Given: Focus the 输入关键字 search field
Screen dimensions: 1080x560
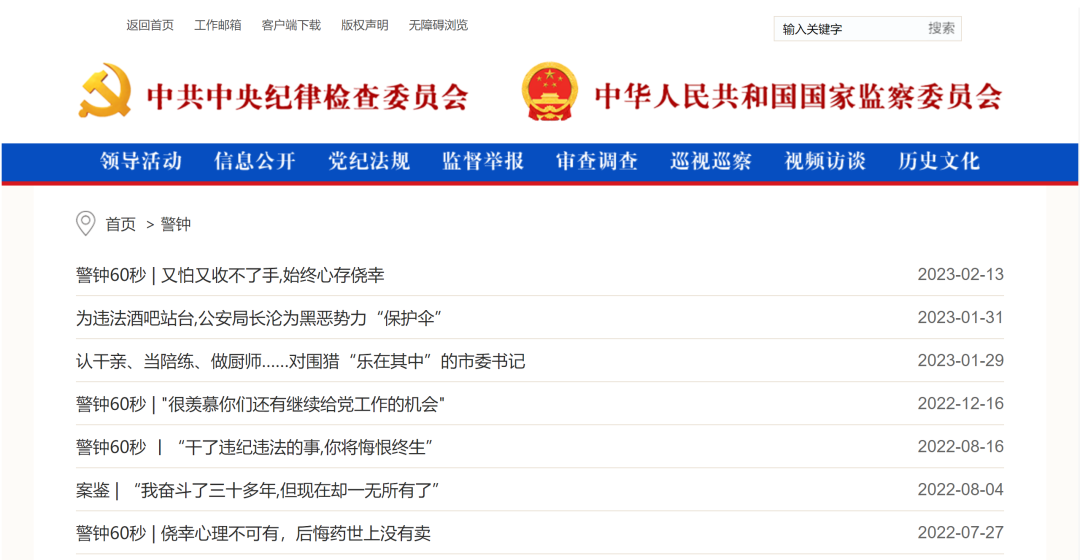Looking at the screenshot, I should [x=848, y=29].
